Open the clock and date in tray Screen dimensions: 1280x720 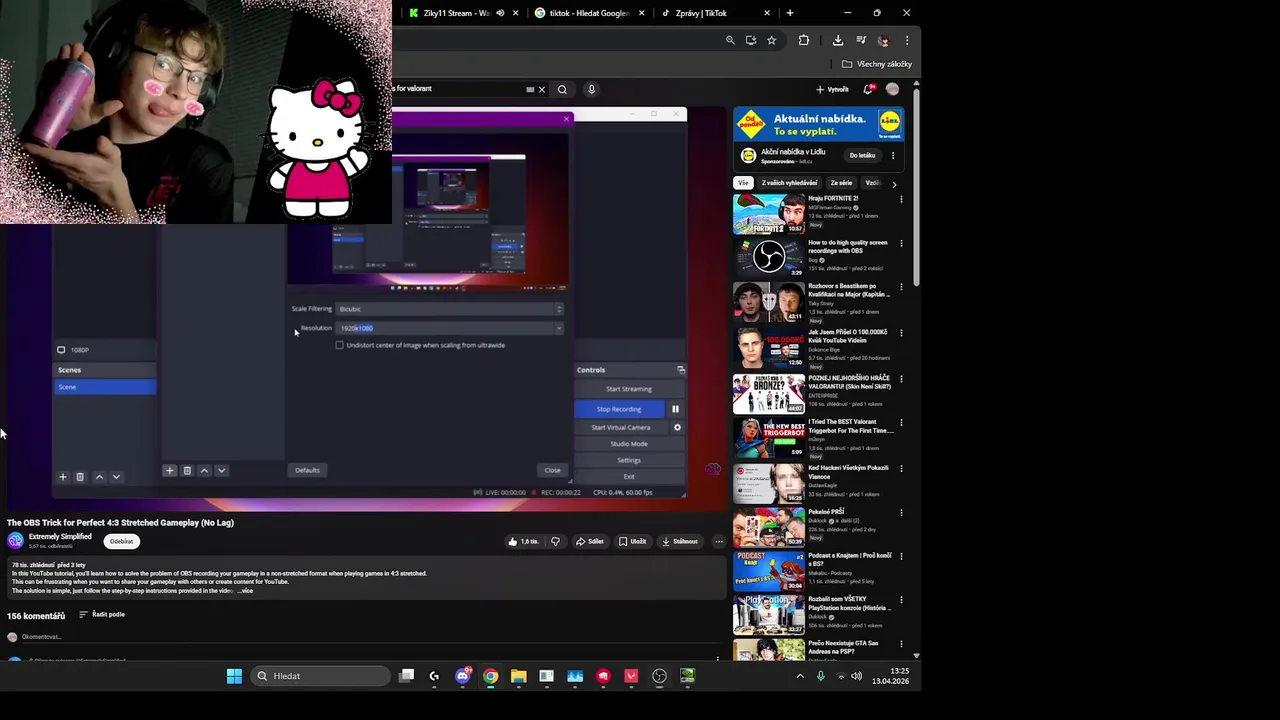pyautogui.click(x=890, y=676)
